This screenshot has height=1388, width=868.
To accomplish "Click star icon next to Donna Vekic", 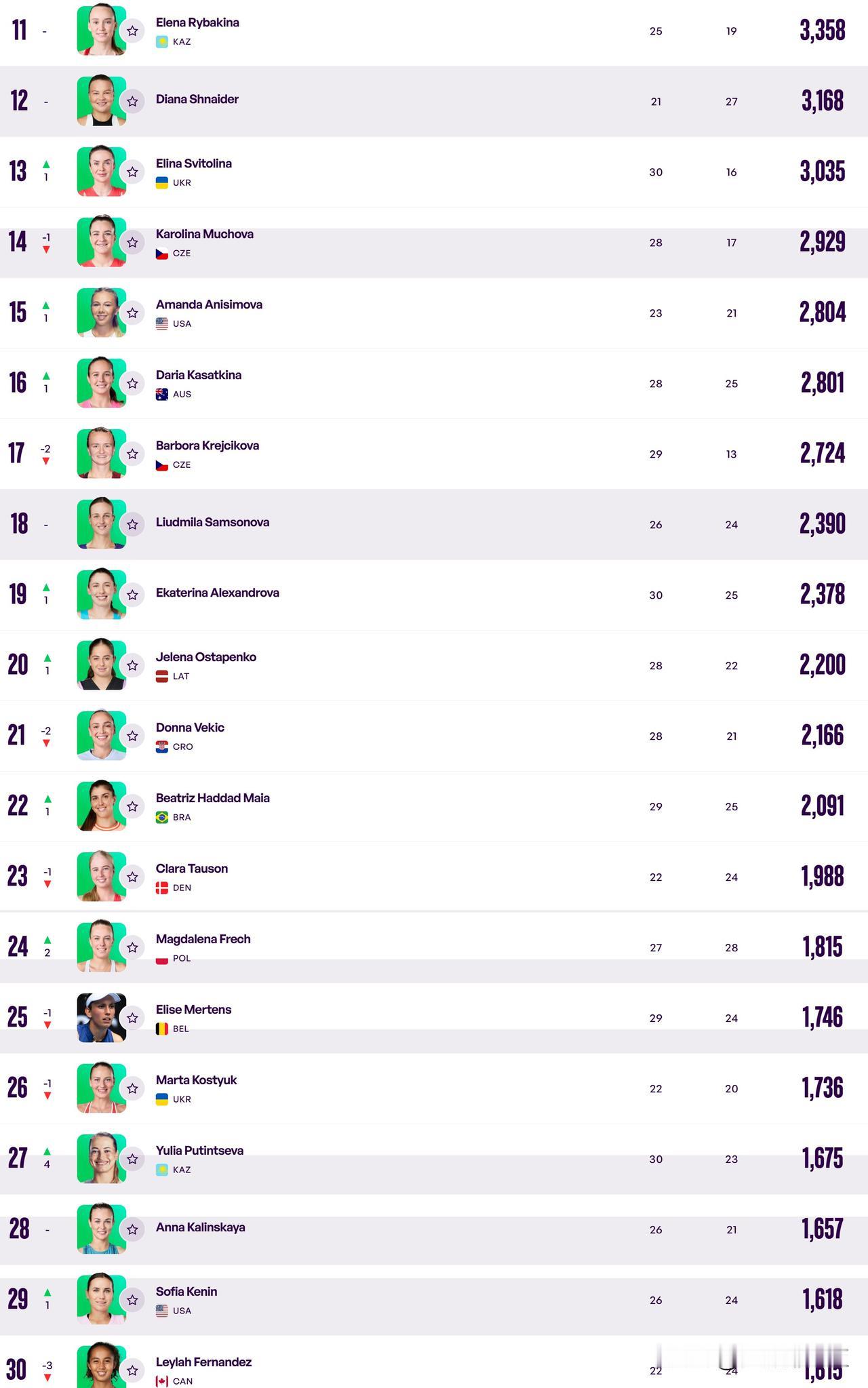I will [132, 736].
